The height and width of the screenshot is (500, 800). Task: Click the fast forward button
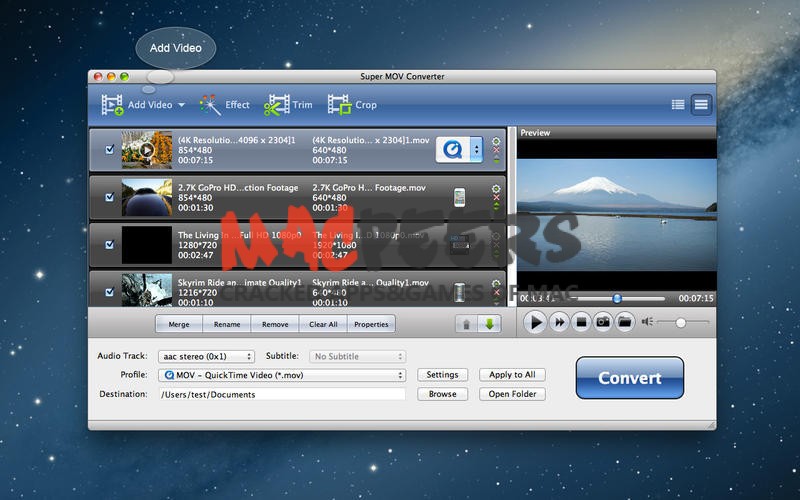(x=559, y=322)
